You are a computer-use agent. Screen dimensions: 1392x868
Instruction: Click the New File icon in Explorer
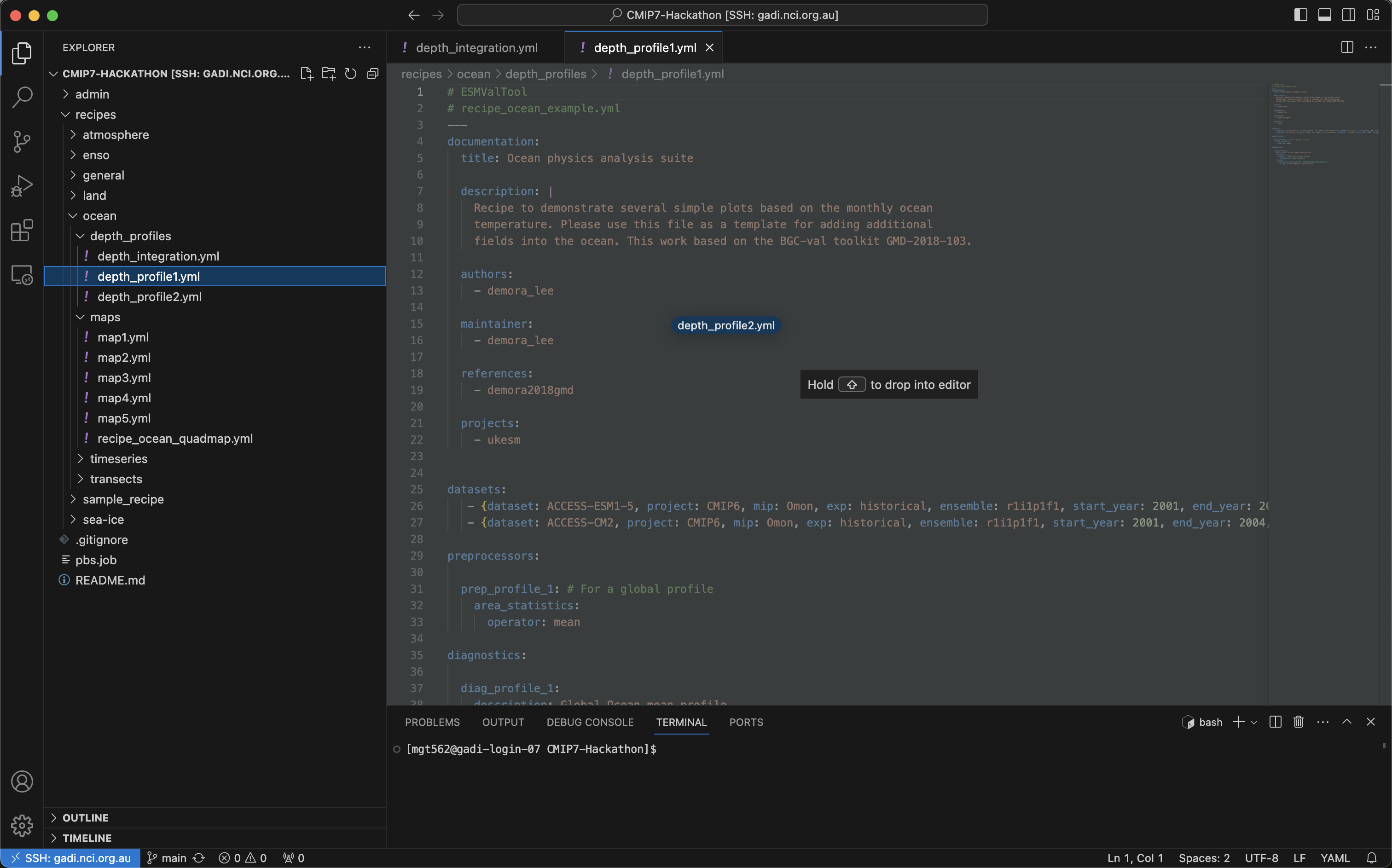point(307,74)
